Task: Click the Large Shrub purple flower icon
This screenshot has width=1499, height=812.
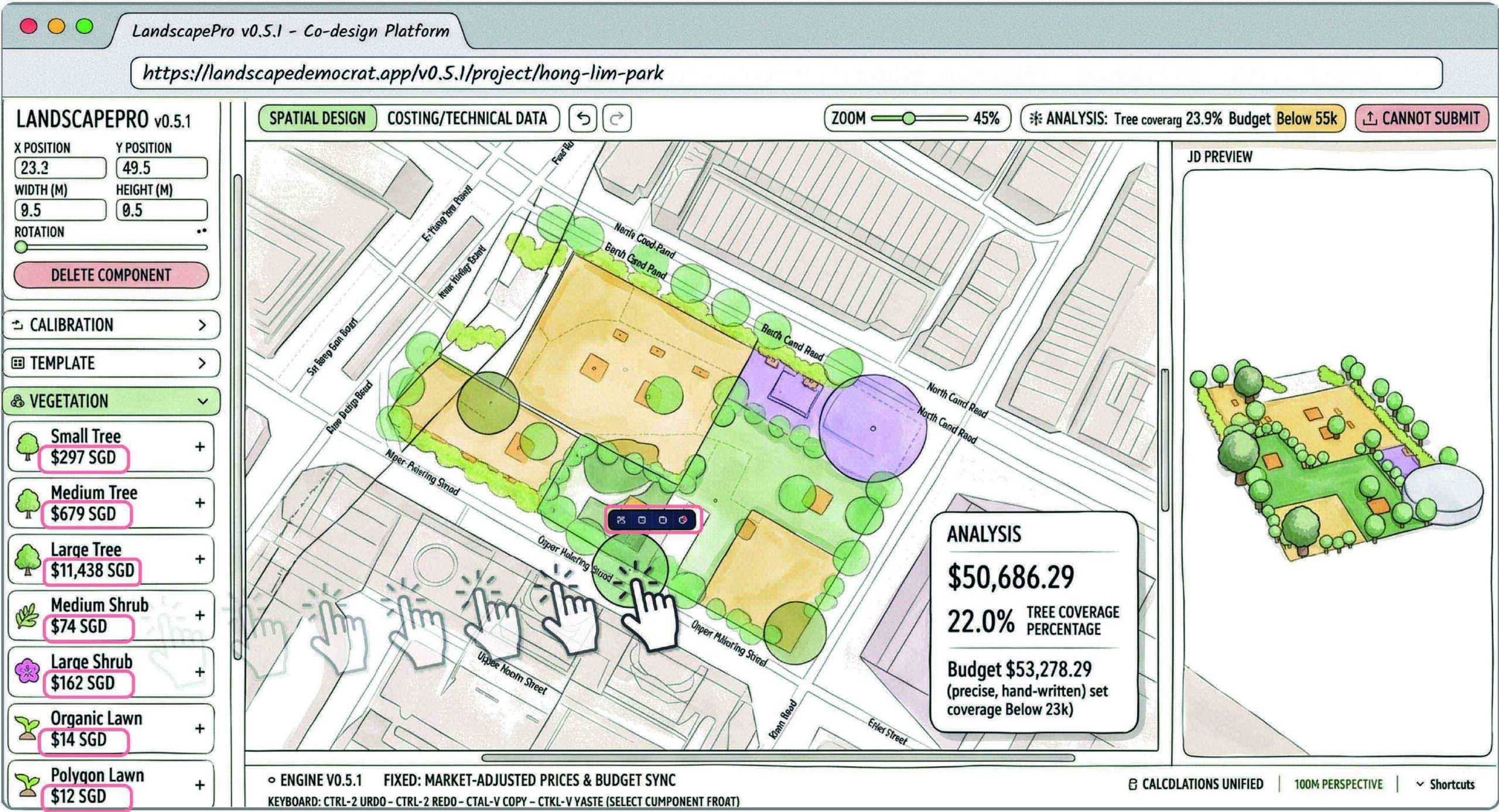Action: 27,671
